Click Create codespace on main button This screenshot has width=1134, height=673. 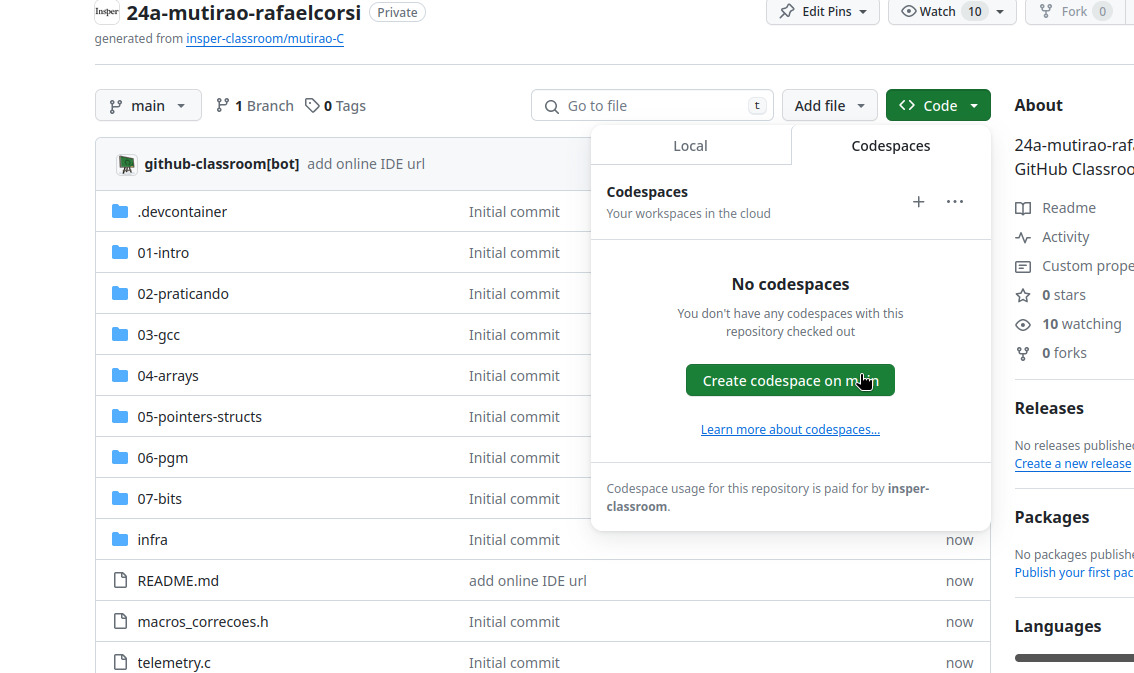click(790, 380)
